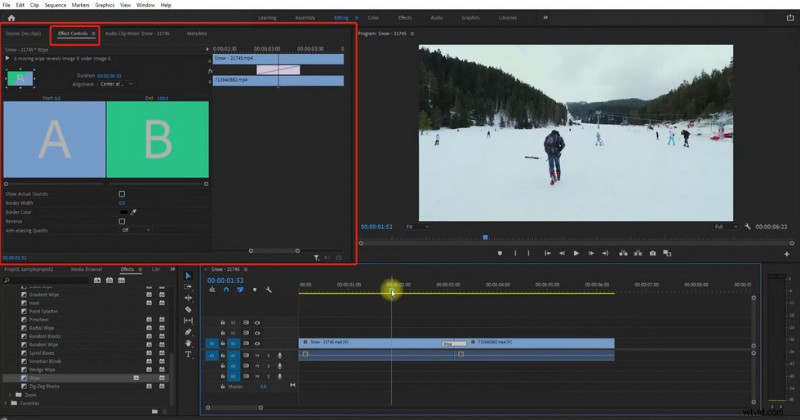Expand workspace overflow chevrons
Screen dimensions: 800x420
[545, 17]
